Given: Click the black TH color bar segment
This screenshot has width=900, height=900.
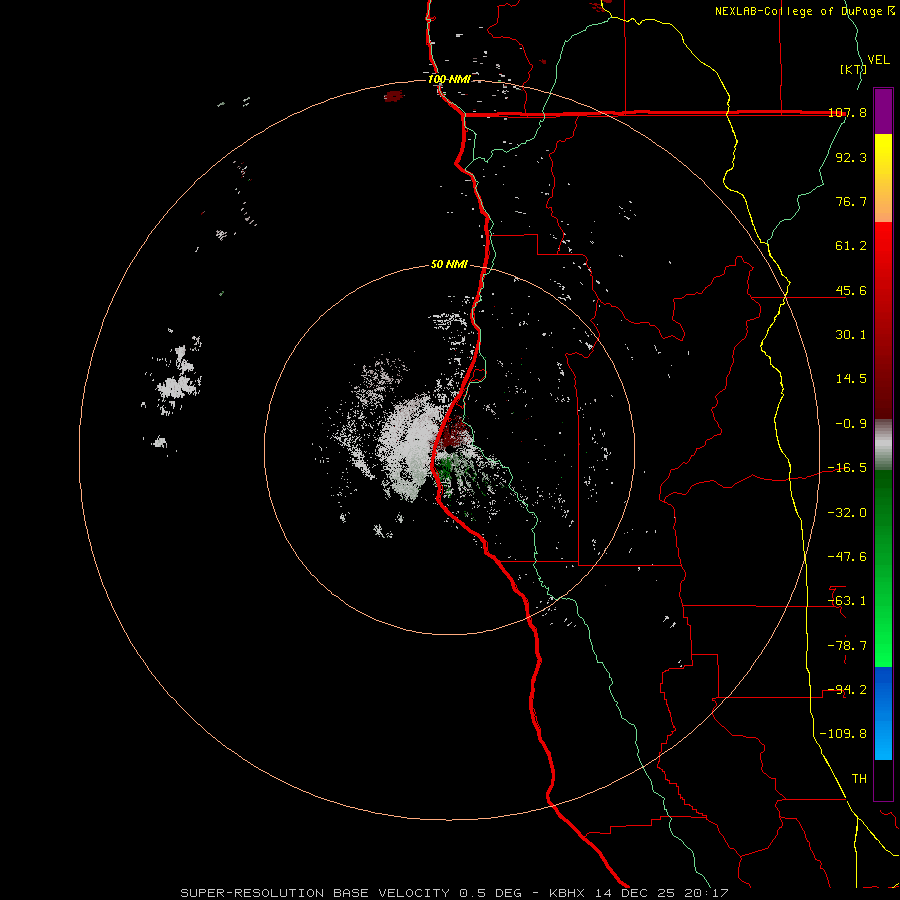Looking at the screenshot, I should [883, 780].
